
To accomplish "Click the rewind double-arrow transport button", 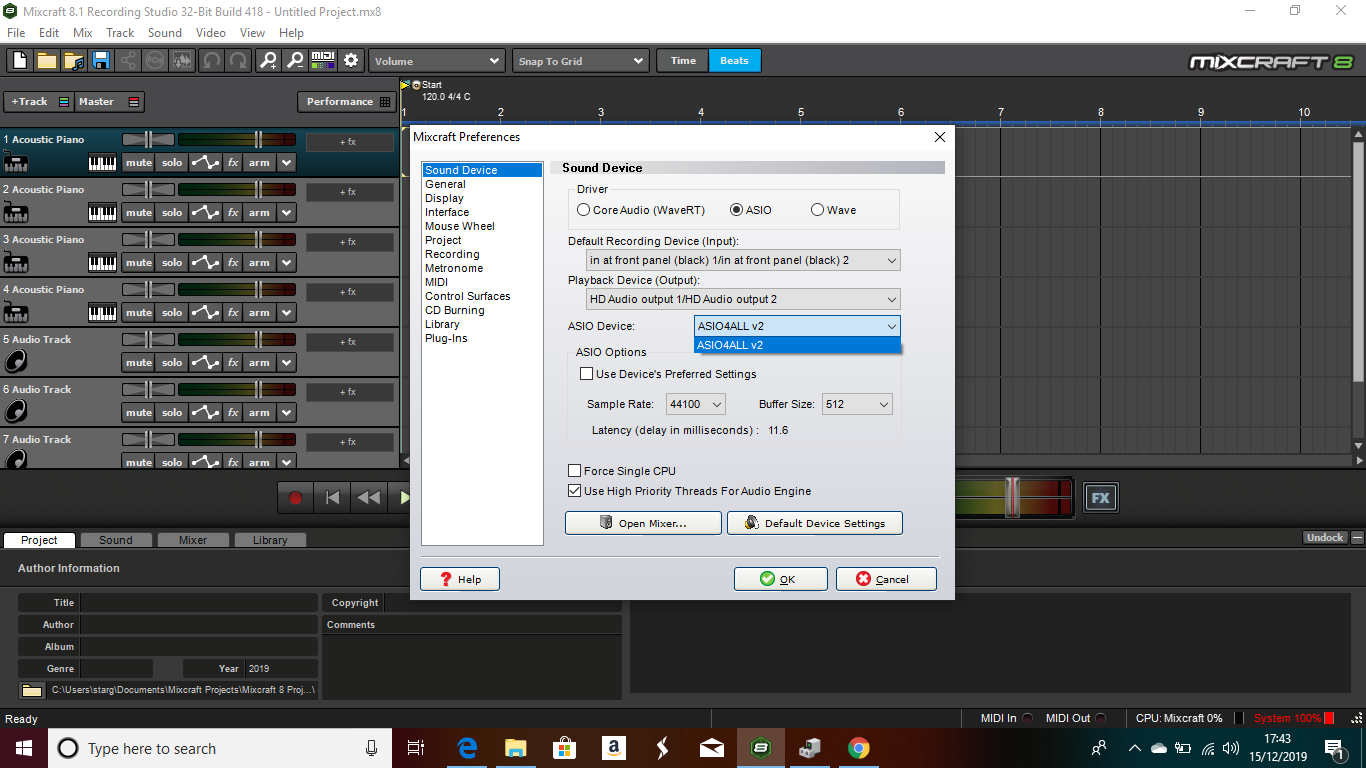I will [368, 497].
